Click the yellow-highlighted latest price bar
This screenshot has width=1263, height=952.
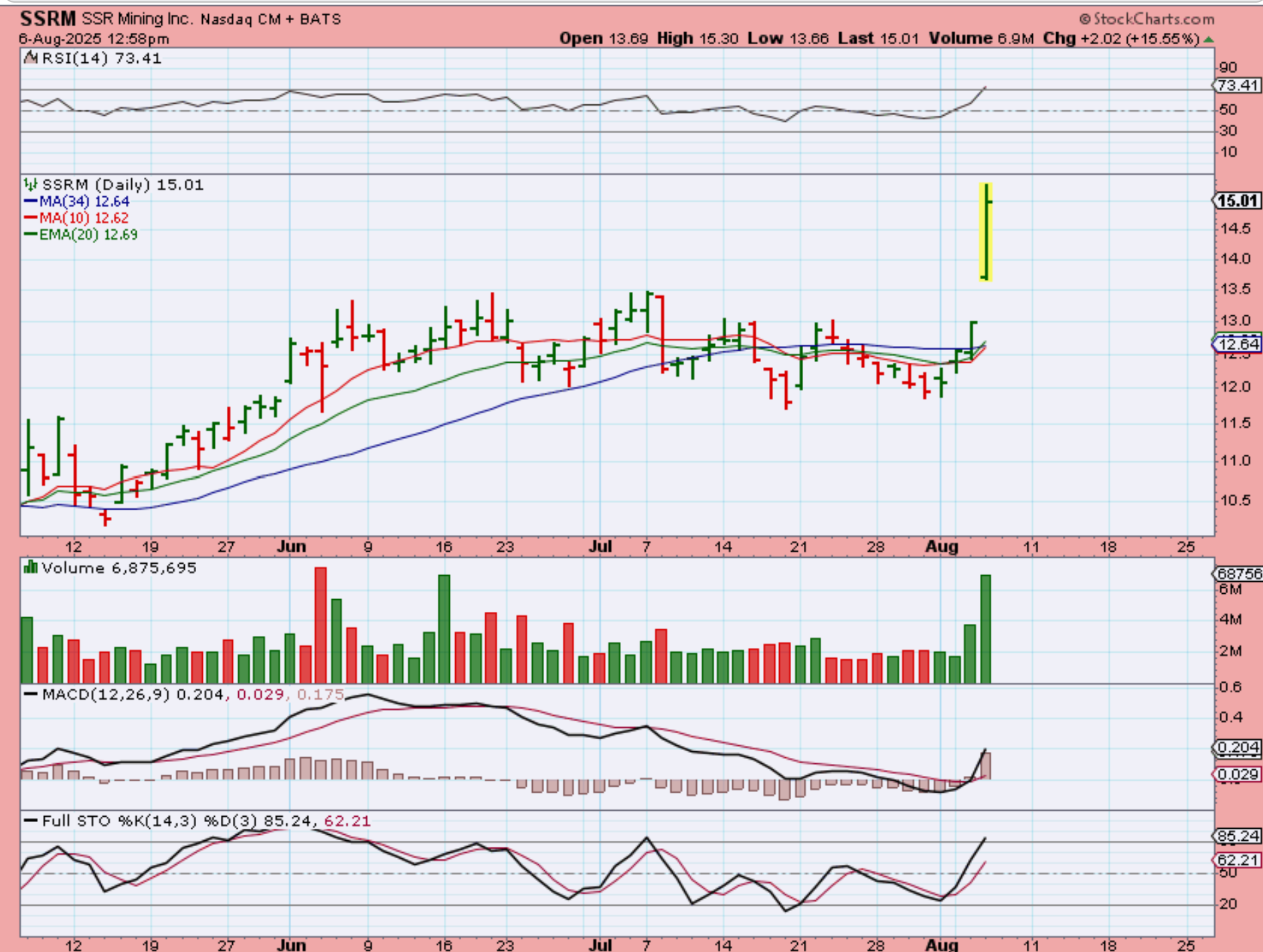(x=986, y=232)
